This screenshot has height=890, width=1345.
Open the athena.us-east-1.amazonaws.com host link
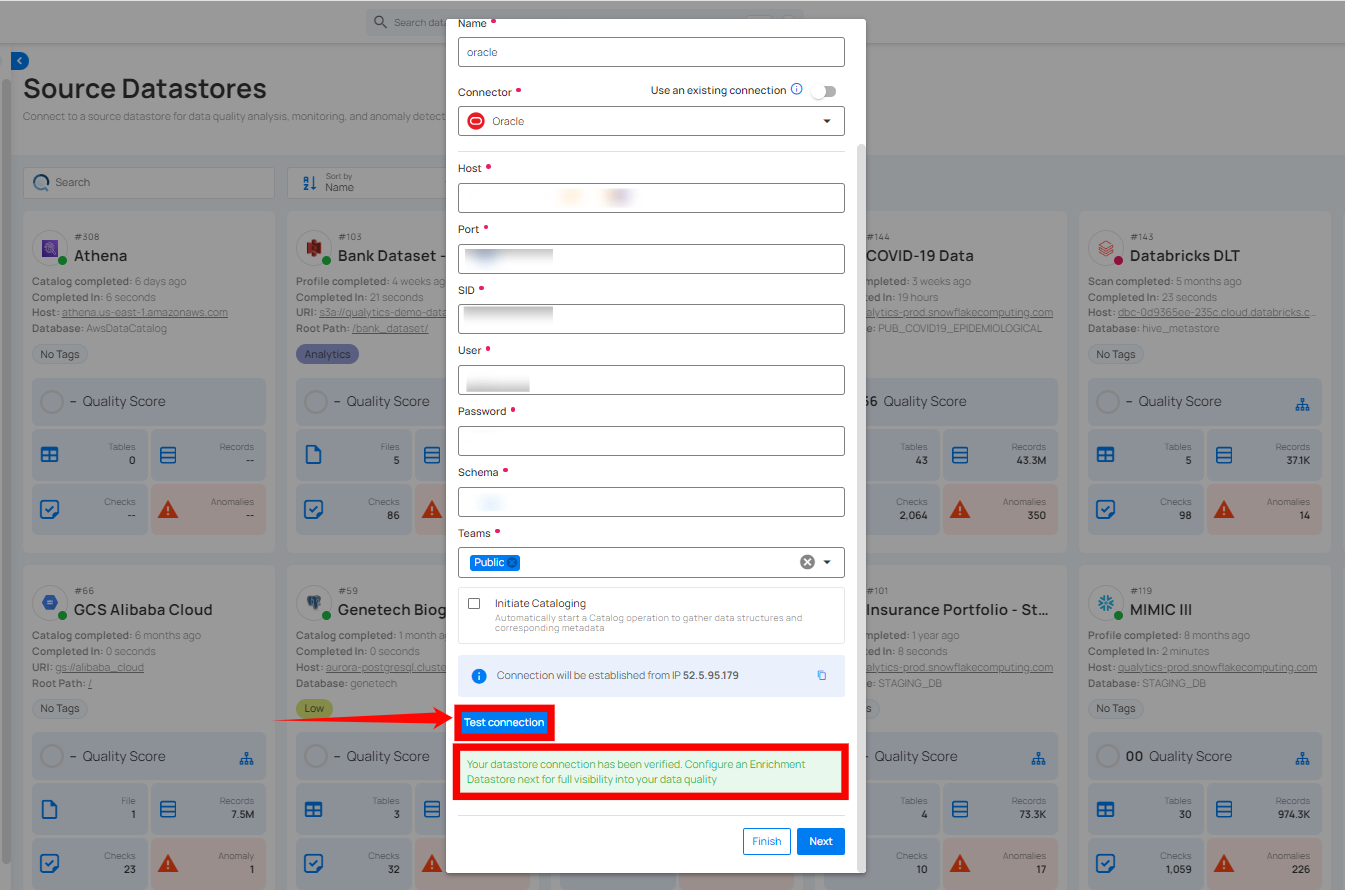click(145, 312)
